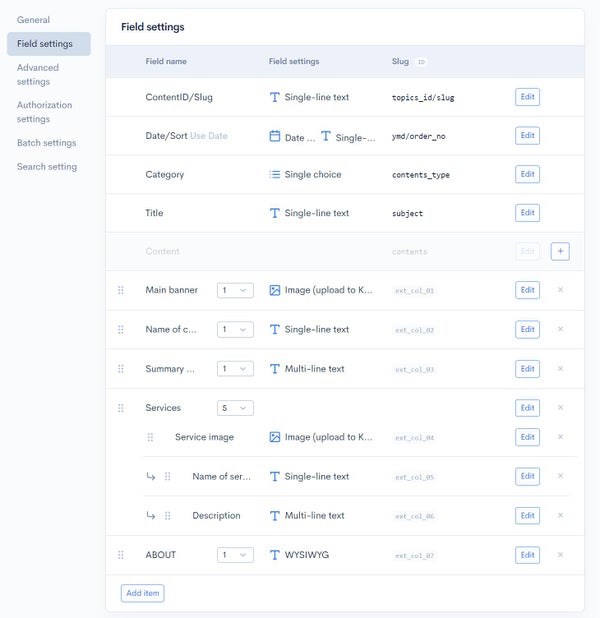Click the text icon in Title row
600x618 pixels.
tap(275, 213)
